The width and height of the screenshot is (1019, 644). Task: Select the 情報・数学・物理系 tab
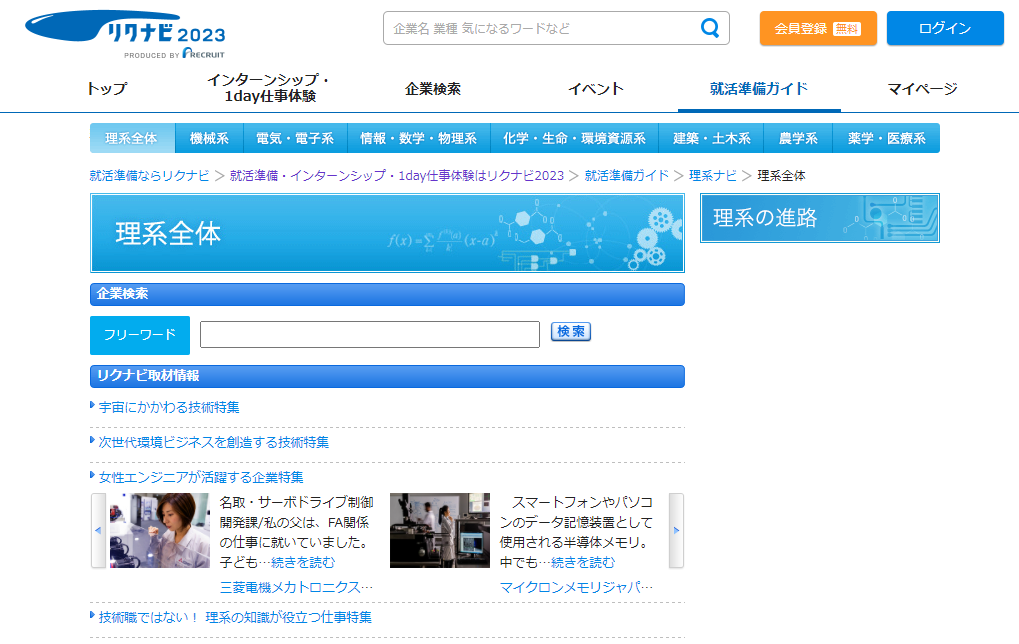click(419, 138)
